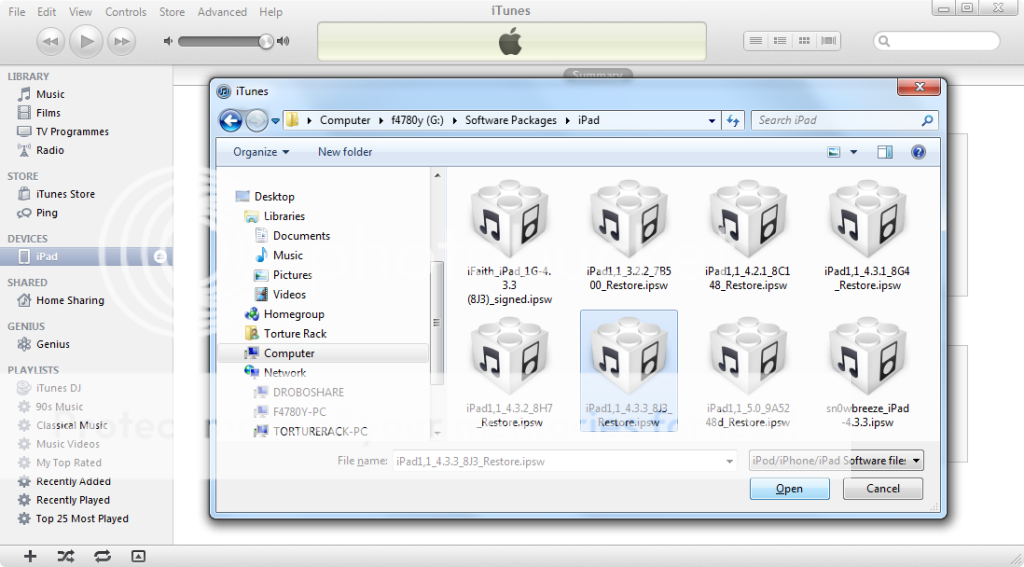Click the iTunes search field

pyautogui.click(x=936, y=41)
